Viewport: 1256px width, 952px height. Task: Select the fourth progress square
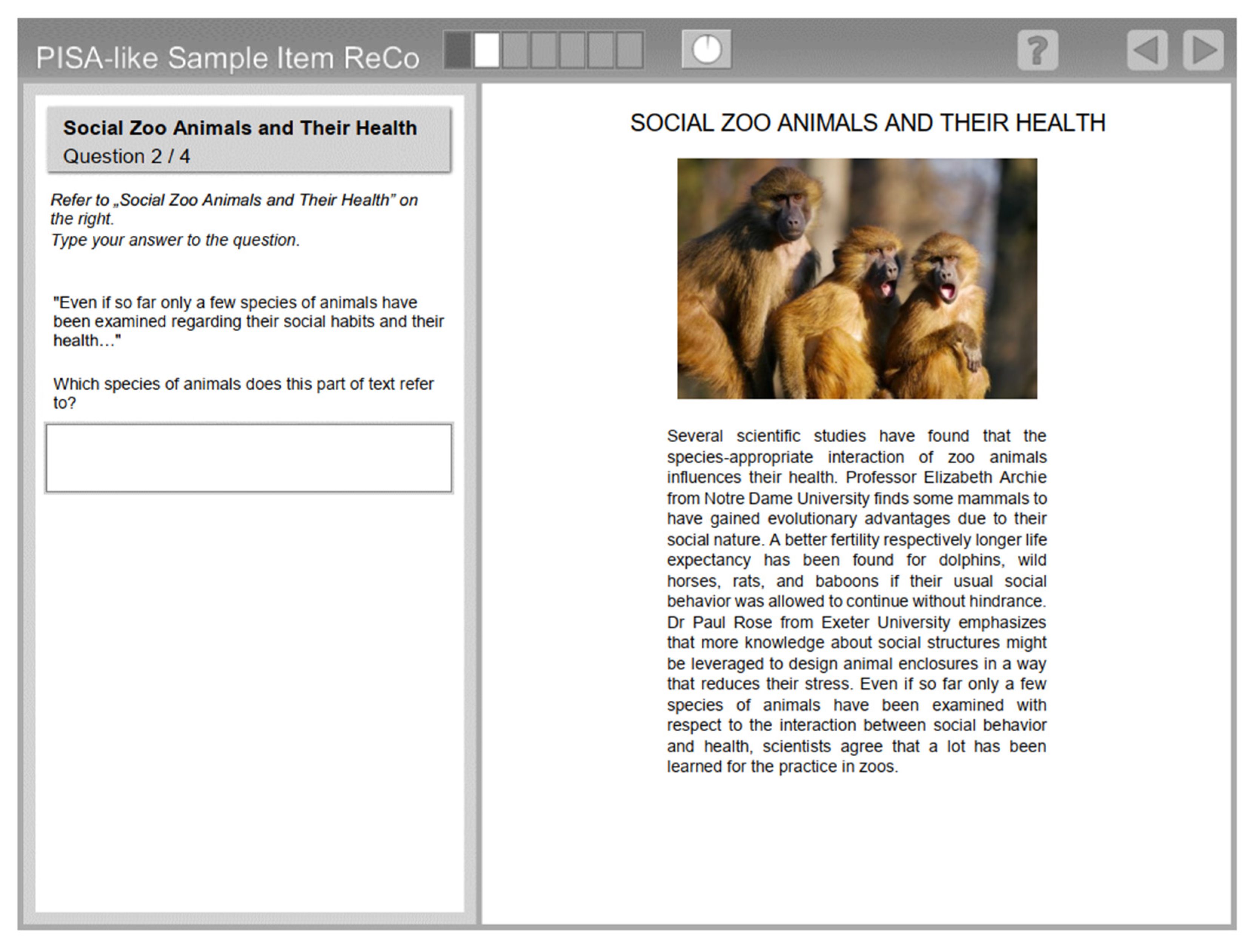[x=543, y=50]
